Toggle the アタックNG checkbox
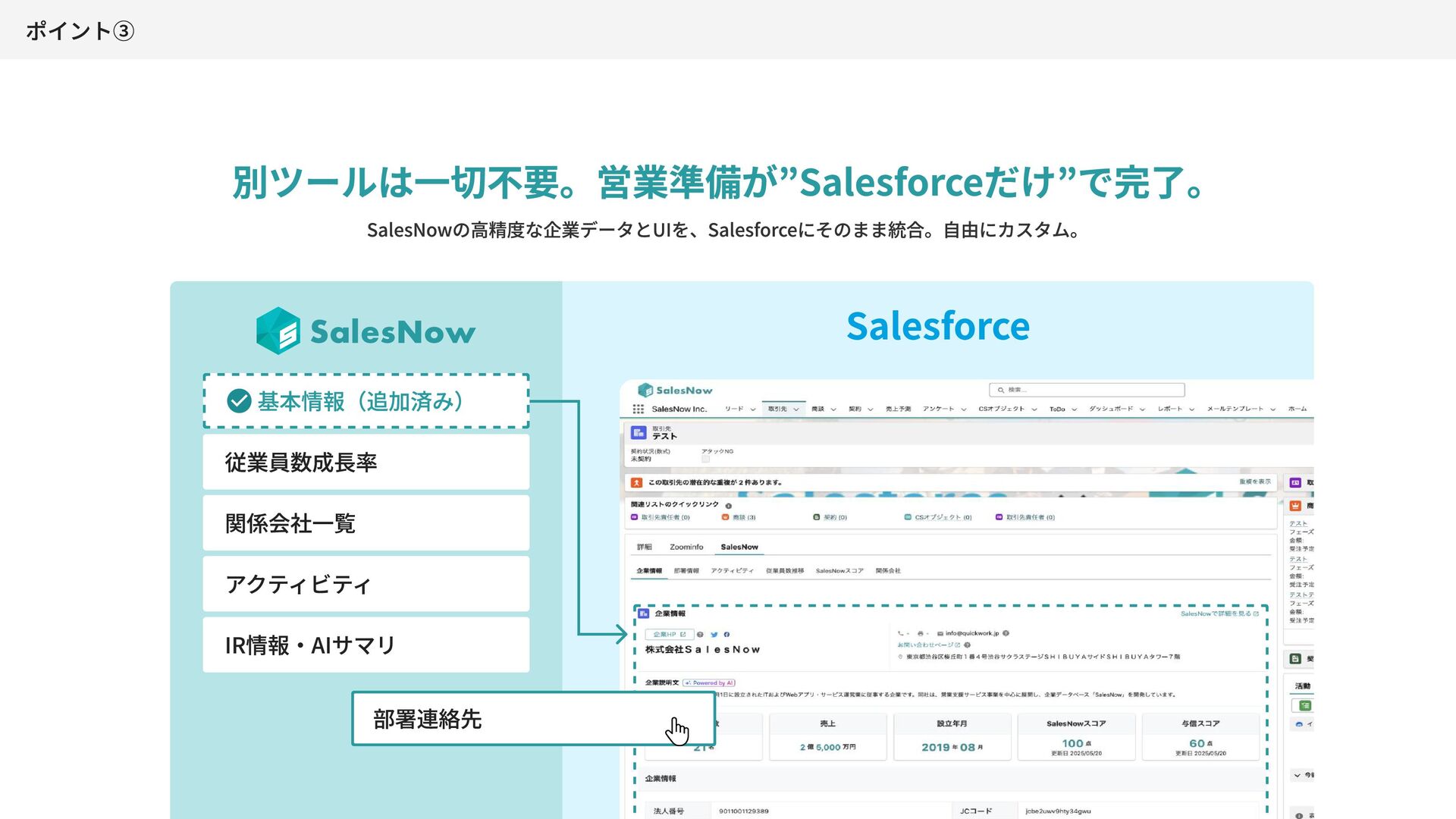 [x=705, y=459]
